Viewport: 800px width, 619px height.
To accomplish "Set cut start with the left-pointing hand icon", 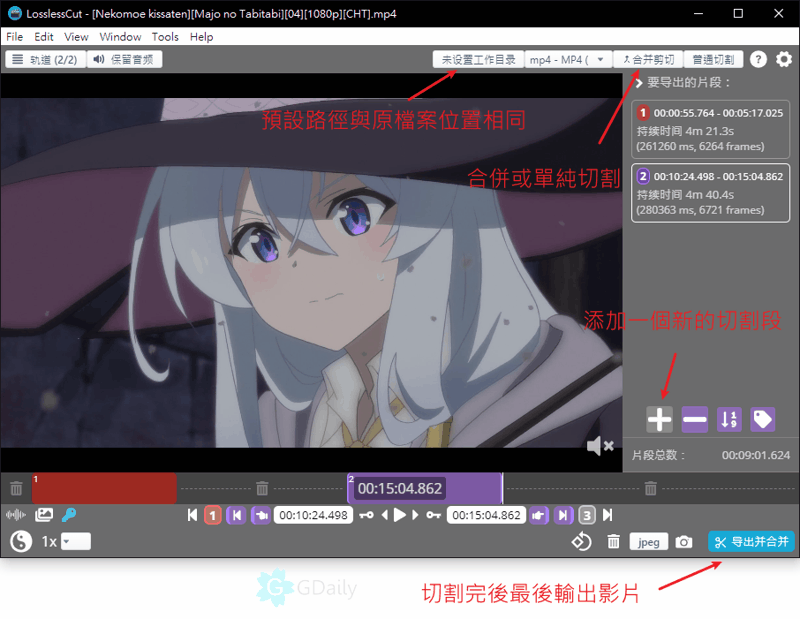I will tap(261, 515).
